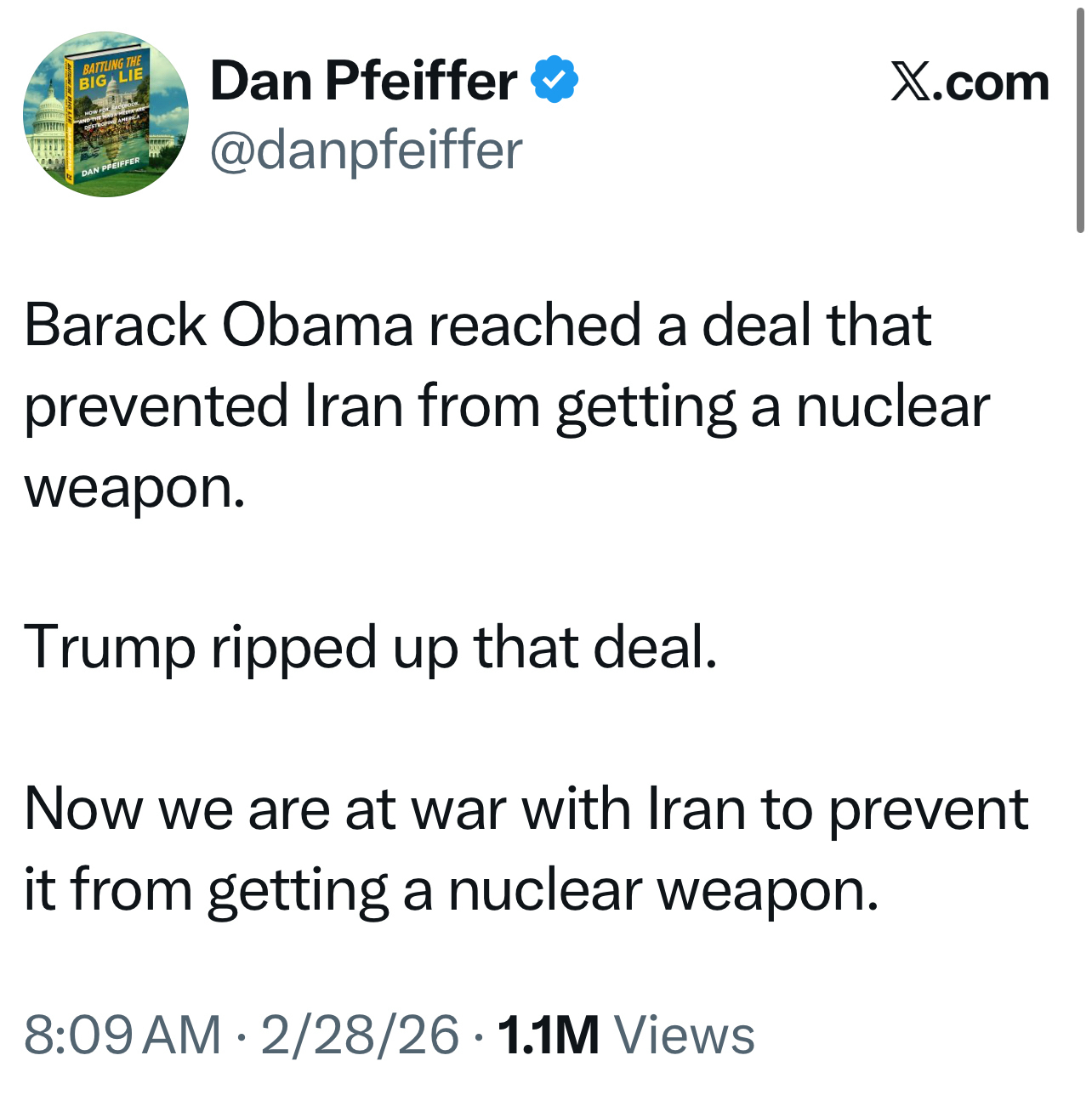The width and height of the screenshot is (1092, 1095).
Task: Click the word "Trump" in the tweet
Action: pos(110,647)
